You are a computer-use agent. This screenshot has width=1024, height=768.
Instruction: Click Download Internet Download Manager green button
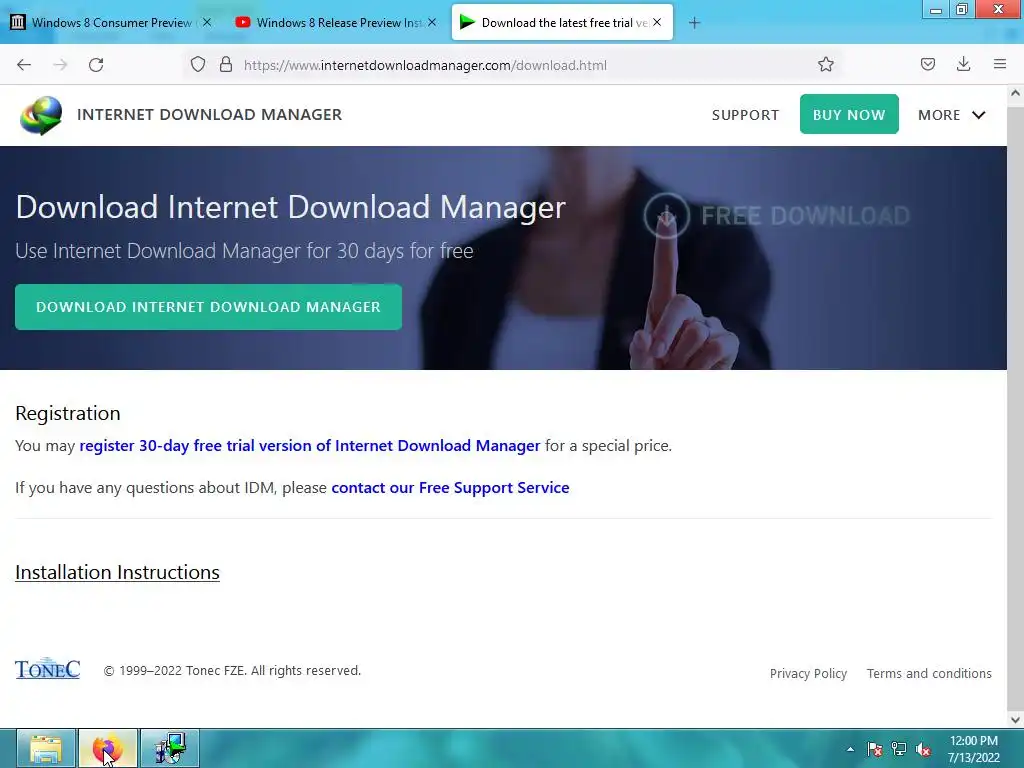pyautogui.click(x=208, y=307)
